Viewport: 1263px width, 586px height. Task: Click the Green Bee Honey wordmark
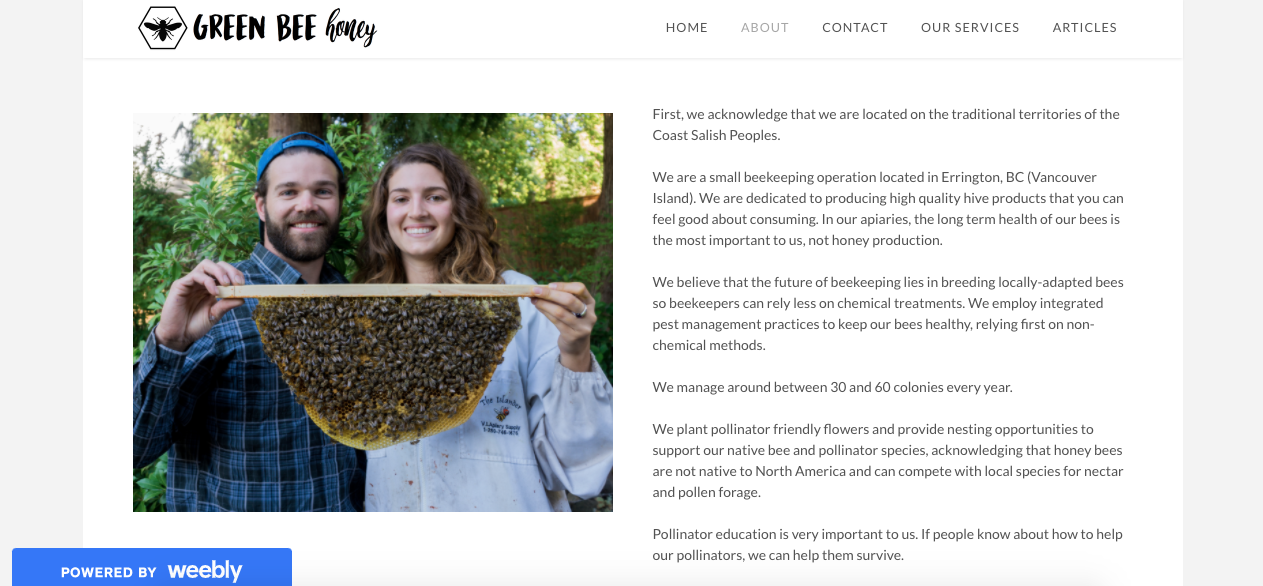285,29
